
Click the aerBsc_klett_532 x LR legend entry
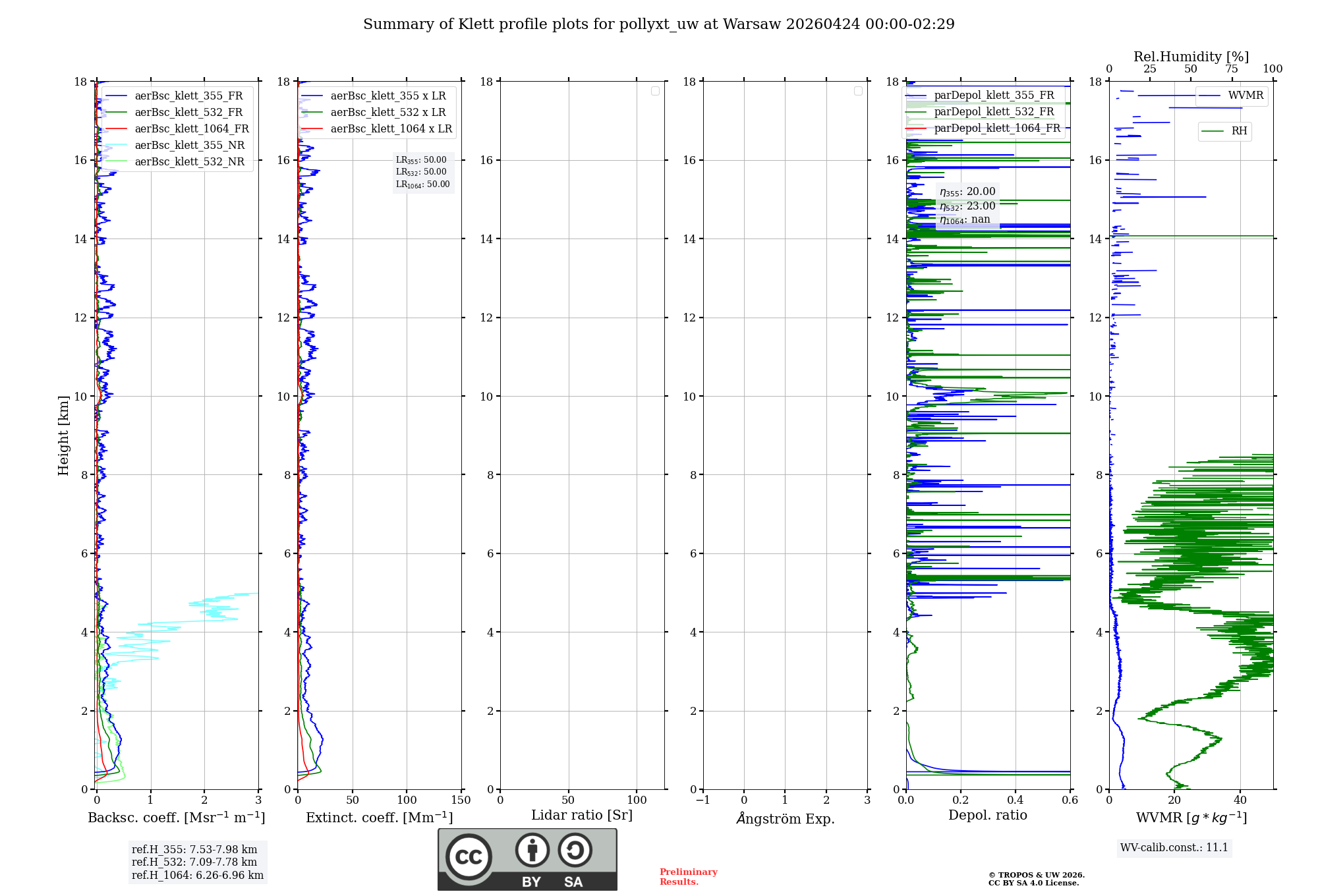click(387, 113)
